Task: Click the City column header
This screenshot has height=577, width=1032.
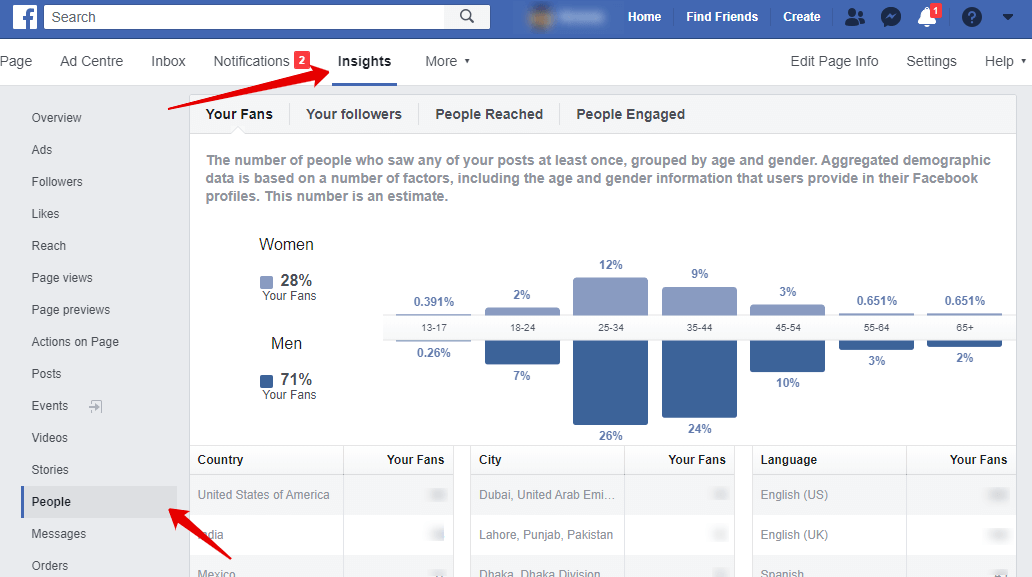Action: click(x=490, y=460)
